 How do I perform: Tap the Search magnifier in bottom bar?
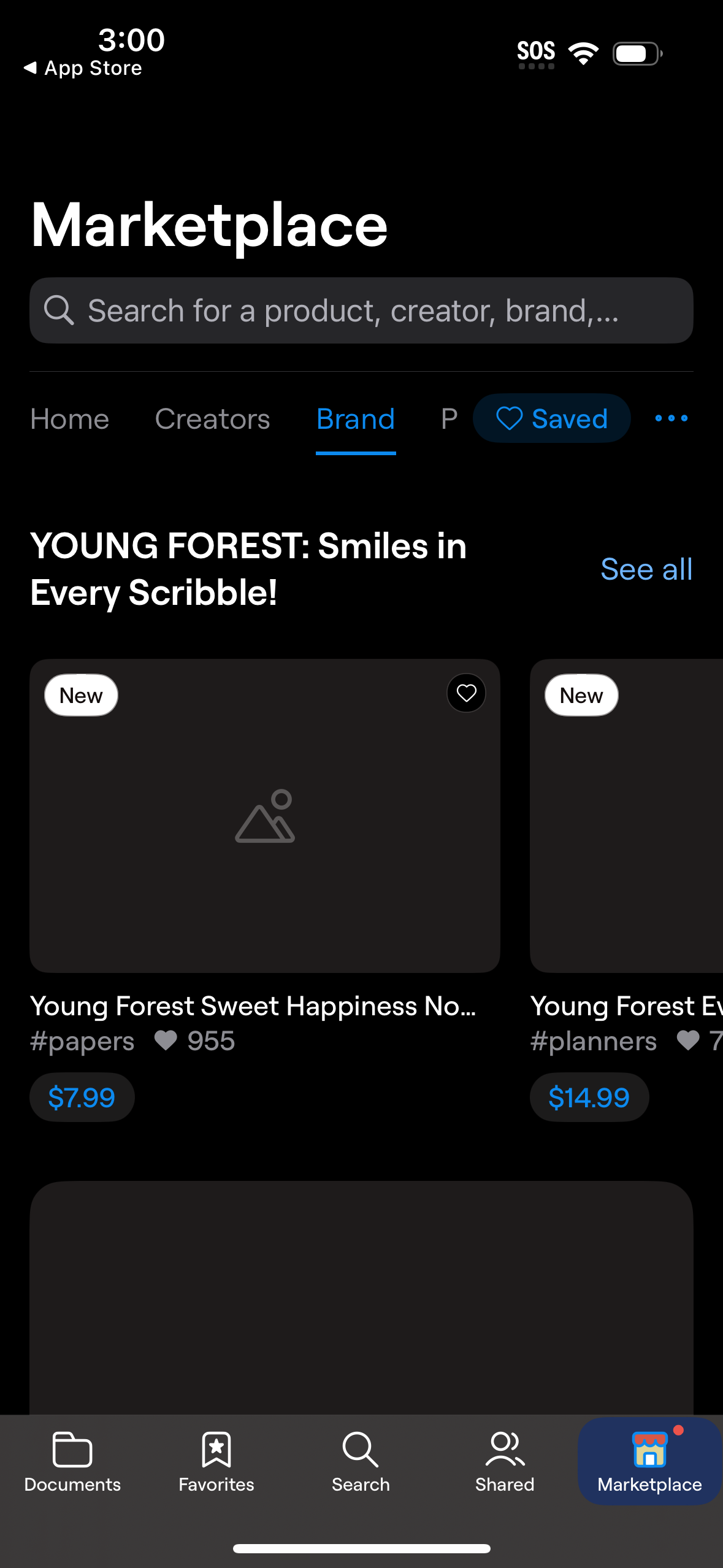click(361, 1449)
